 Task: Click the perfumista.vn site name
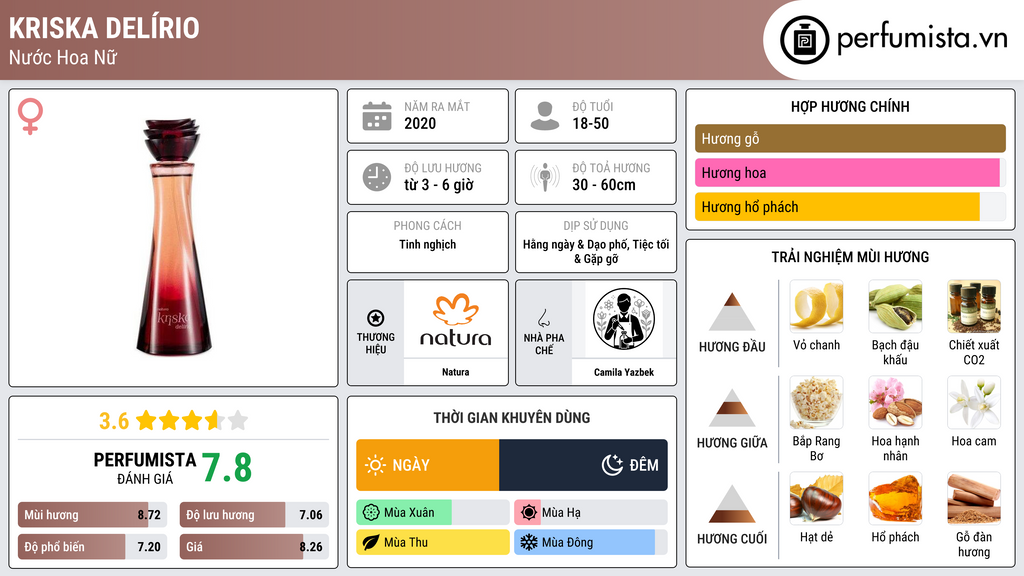922,39
